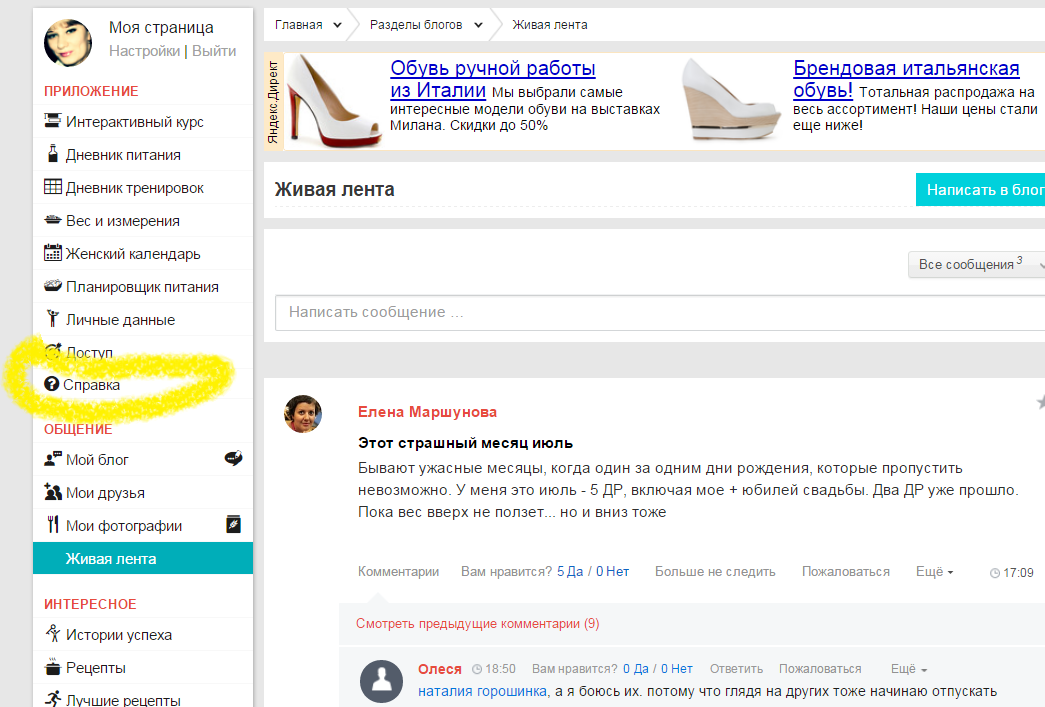This screenshot has height=707, width=1045.
Task: Open the Ещё menu under the post
Action: click(934, 572)
